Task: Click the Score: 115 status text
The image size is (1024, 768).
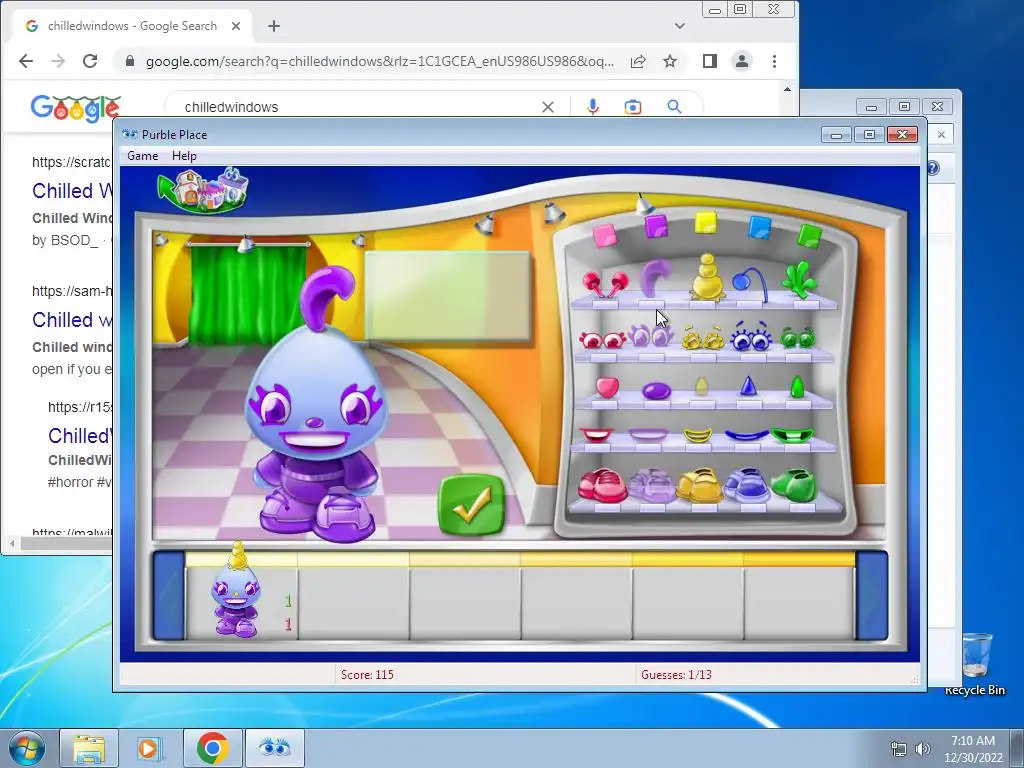Action: pos(367,675)
